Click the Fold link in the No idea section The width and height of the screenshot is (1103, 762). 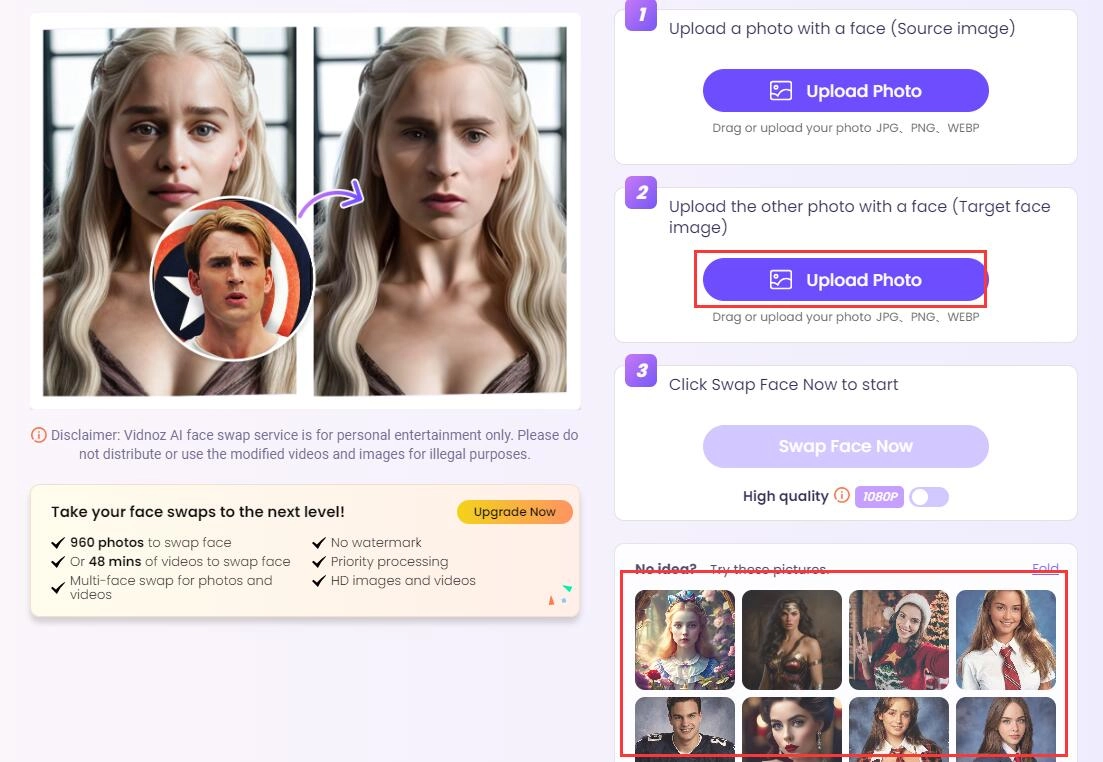click(1045, 568)
